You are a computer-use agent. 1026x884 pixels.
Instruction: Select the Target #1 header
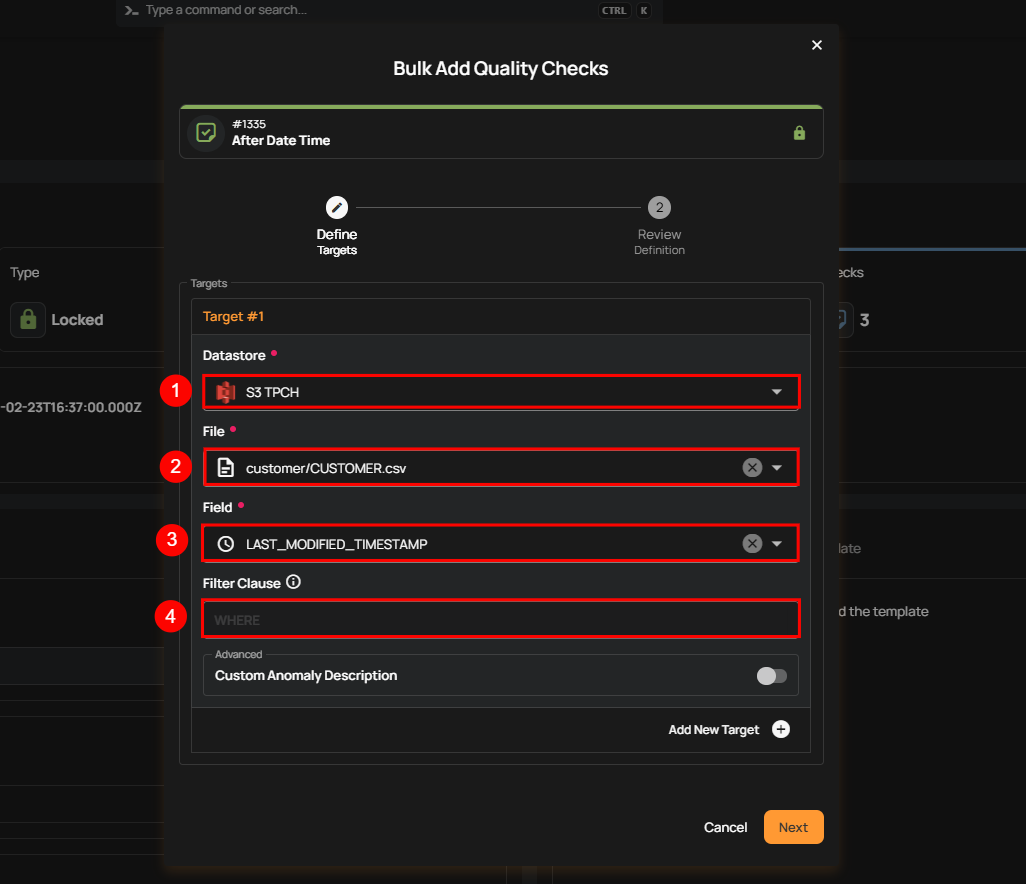pyautogui.click(x=233, y=316)
